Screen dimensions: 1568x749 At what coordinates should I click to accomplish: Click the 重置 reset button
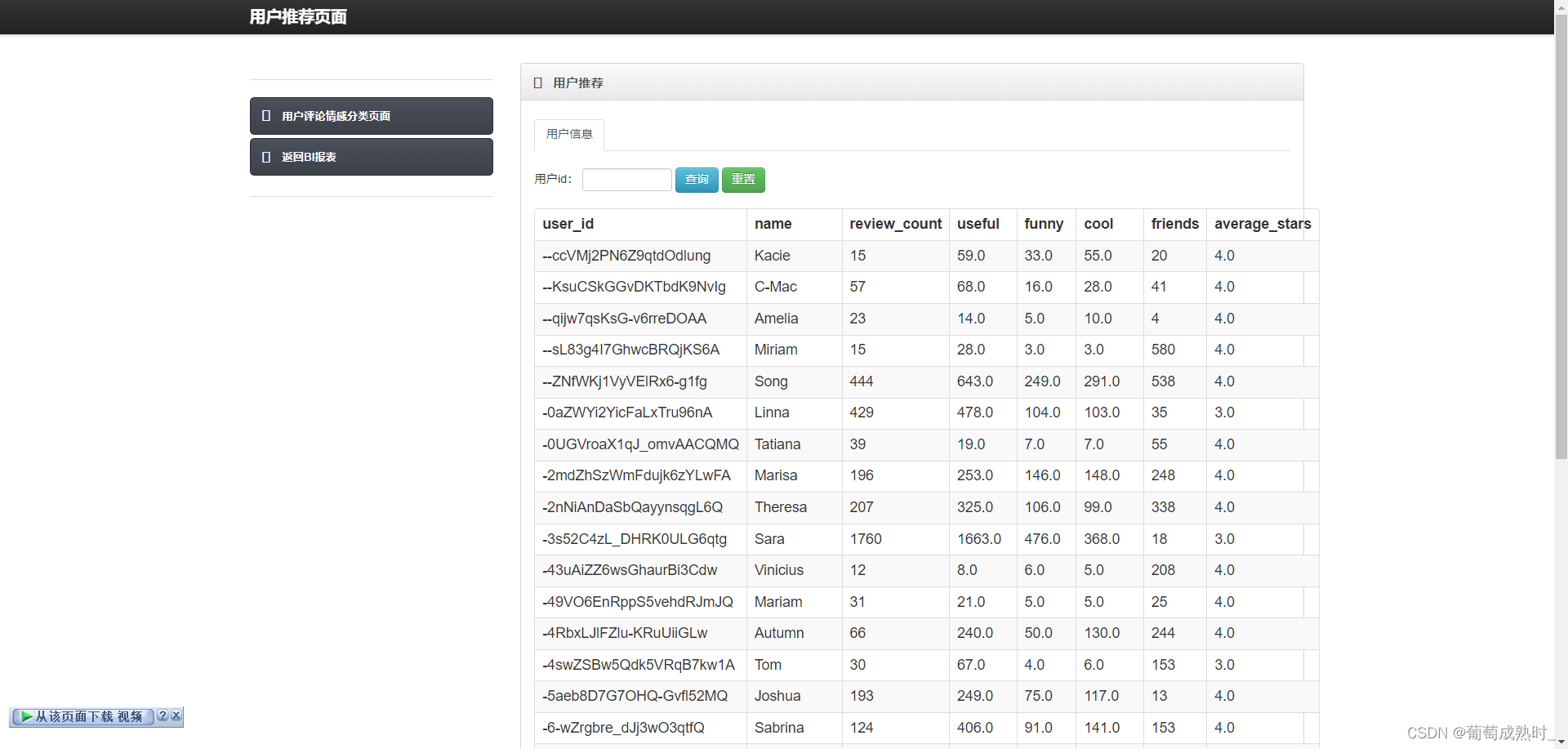[x=743, y=180]
